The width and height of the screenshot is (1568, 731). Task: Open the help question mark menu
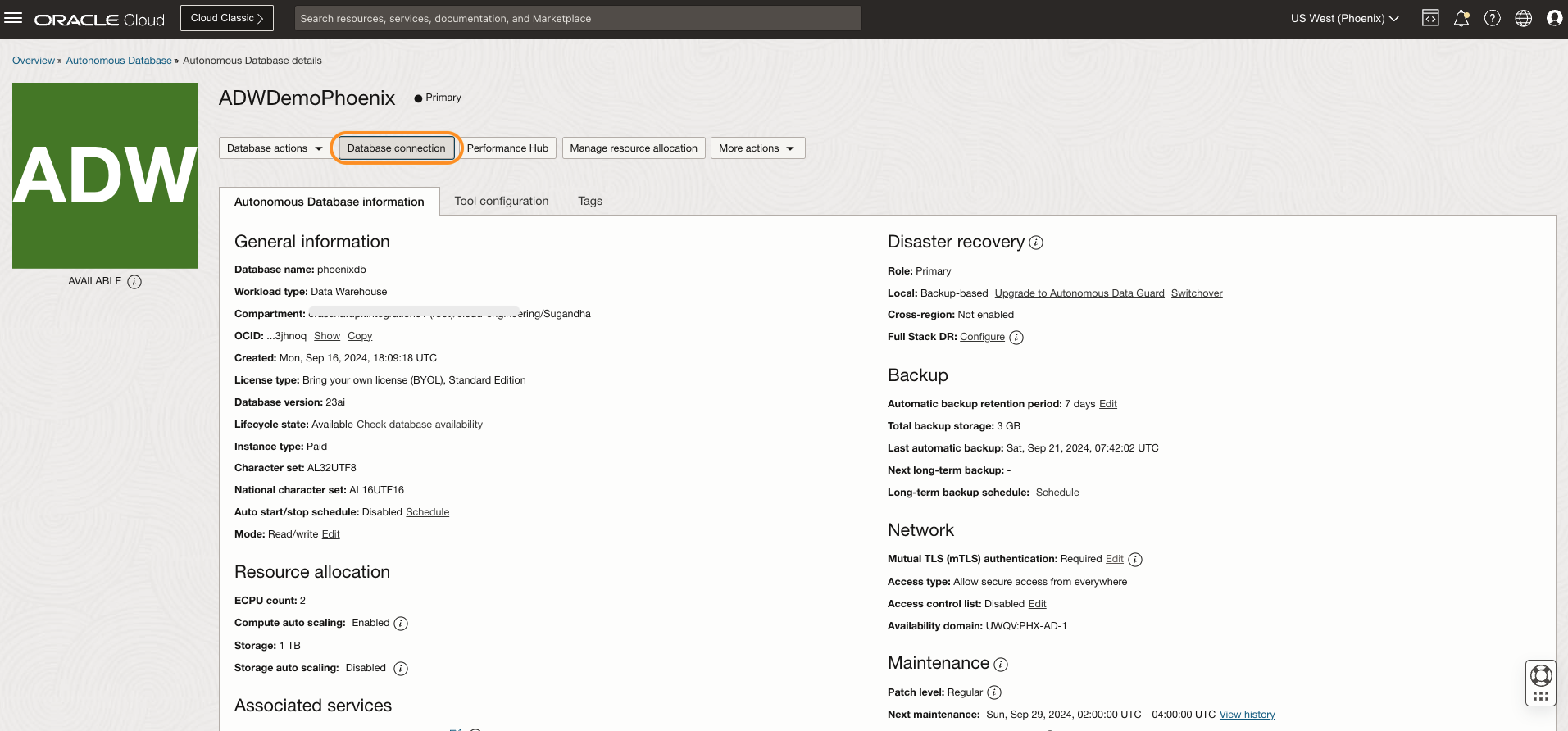pyautogui.click(x=1493, y=18)
